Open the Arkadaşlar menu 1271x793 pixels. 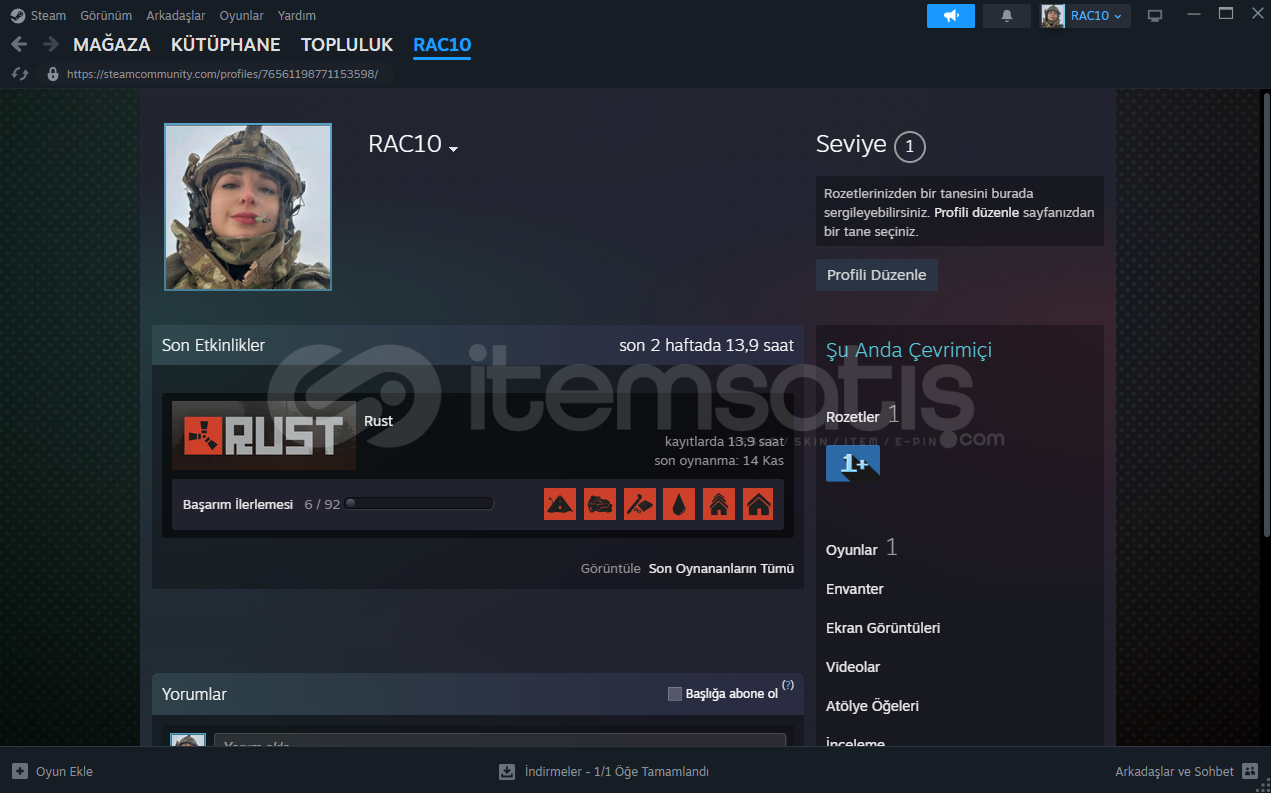(176, 15)
